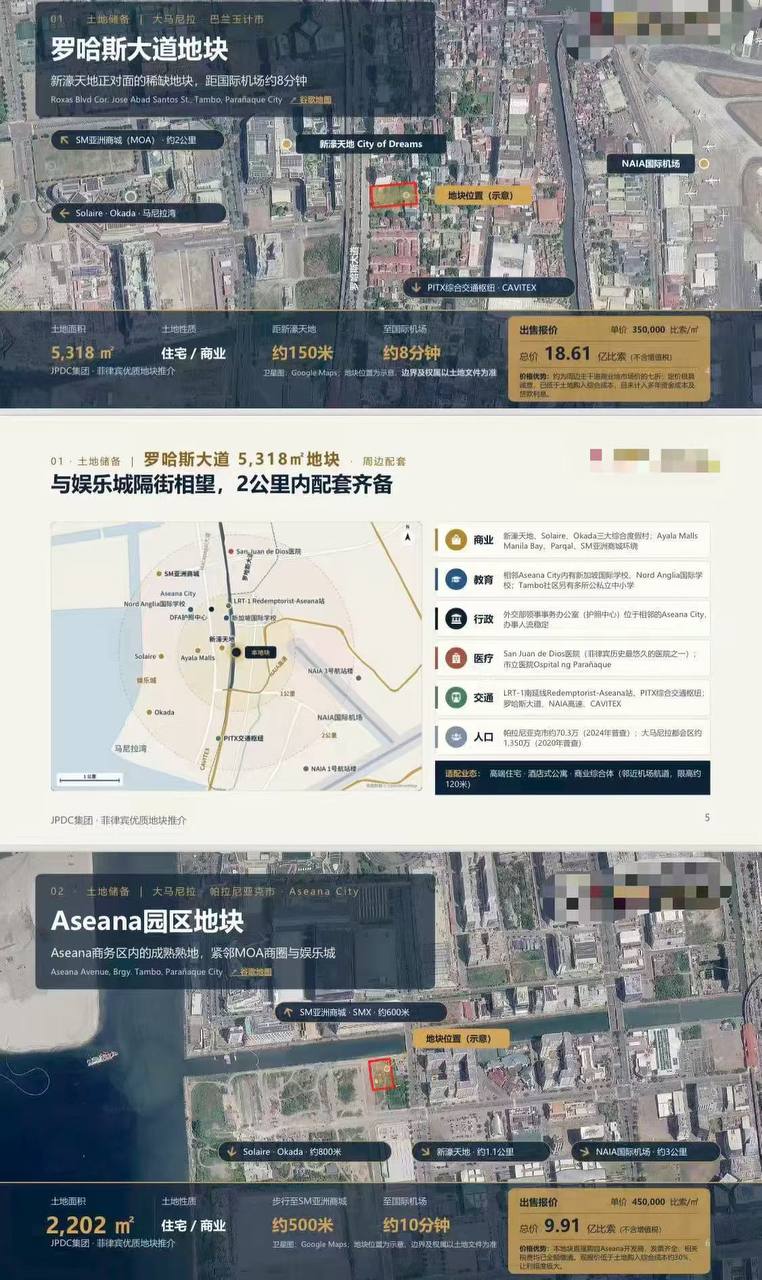Click the 约150米 distance value
Screen dimensions: 762x1280
pos(303,353)
